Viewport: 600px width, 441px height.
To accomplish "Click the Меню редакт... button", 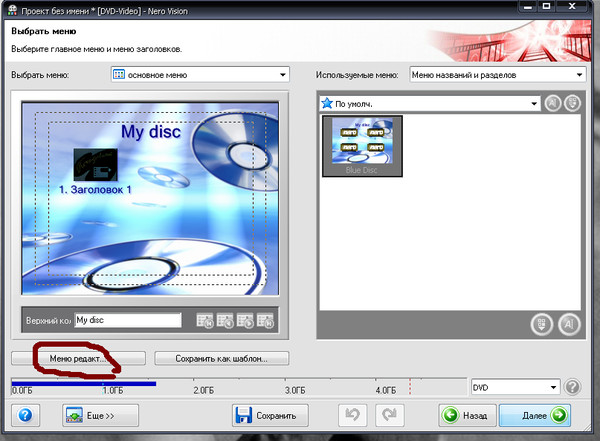I will tap(78, 359).
